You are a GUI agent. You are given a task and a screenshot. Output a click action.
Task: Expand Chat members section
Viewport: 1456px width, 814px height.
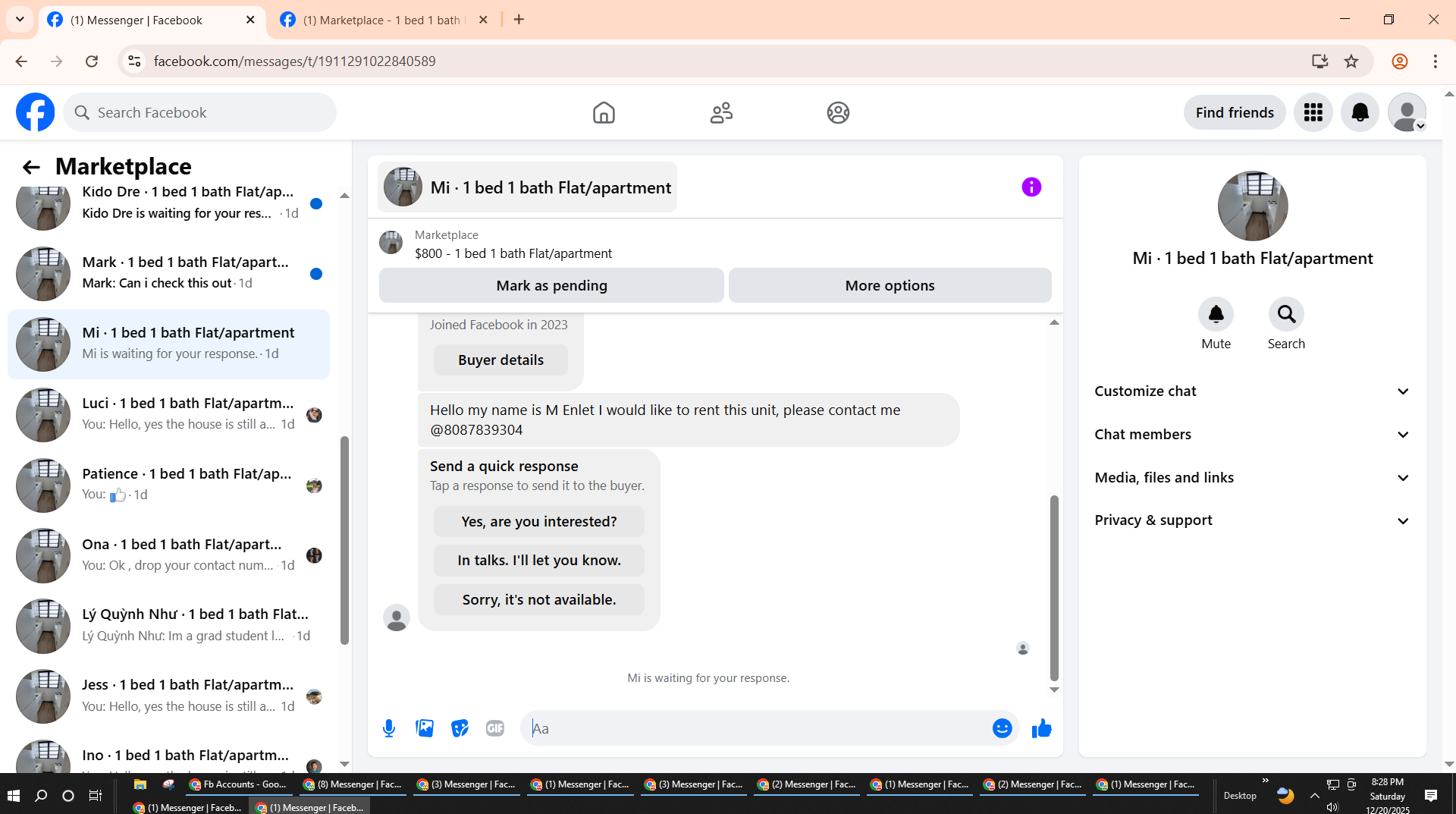(x=1252, y=435)
